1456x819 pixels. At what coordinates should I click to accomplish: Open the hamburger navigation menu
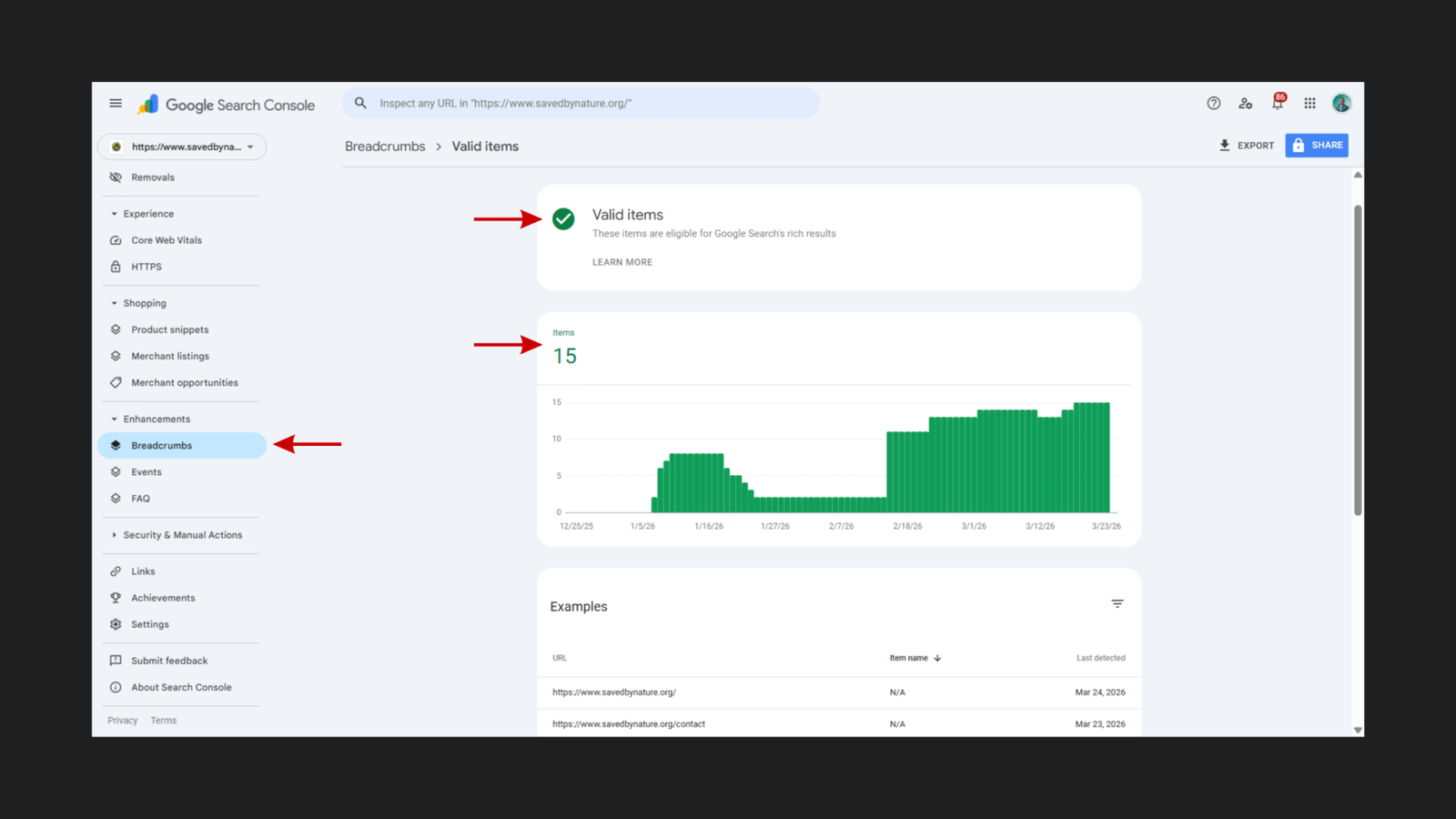click(116, 103)
